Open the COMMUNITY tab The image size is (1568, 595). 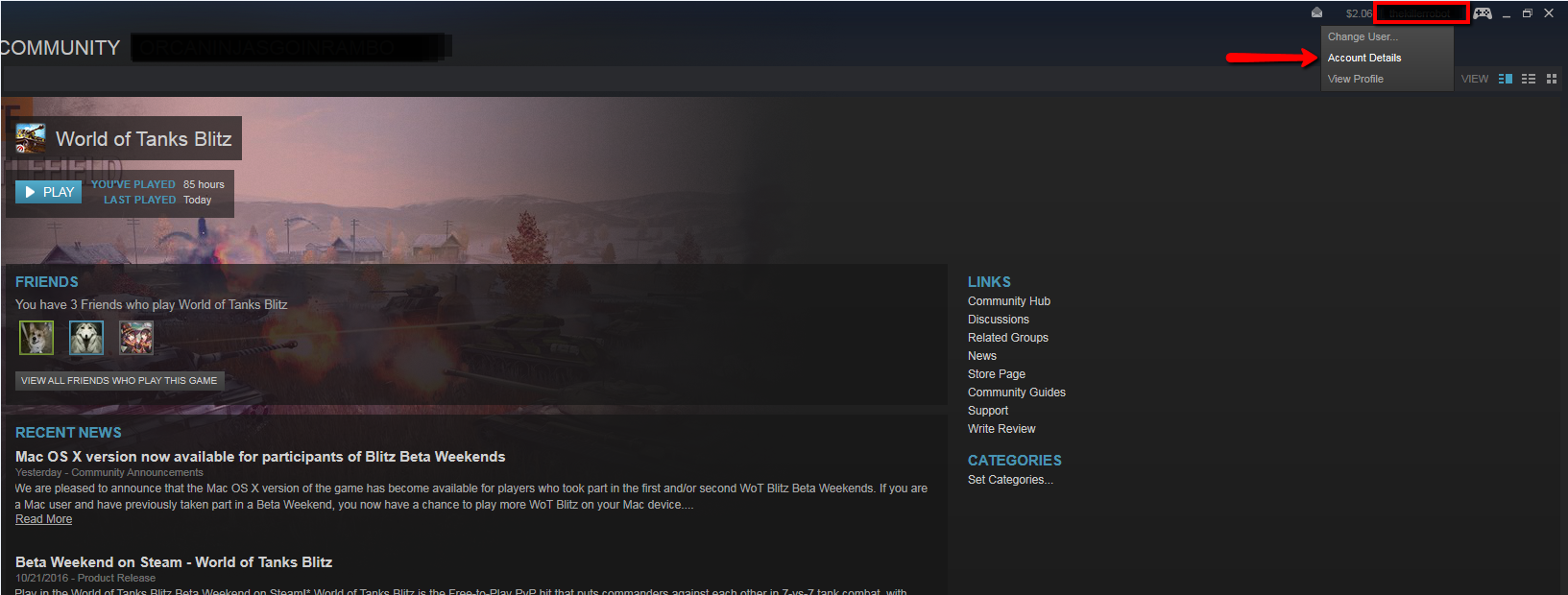(60, 48)
